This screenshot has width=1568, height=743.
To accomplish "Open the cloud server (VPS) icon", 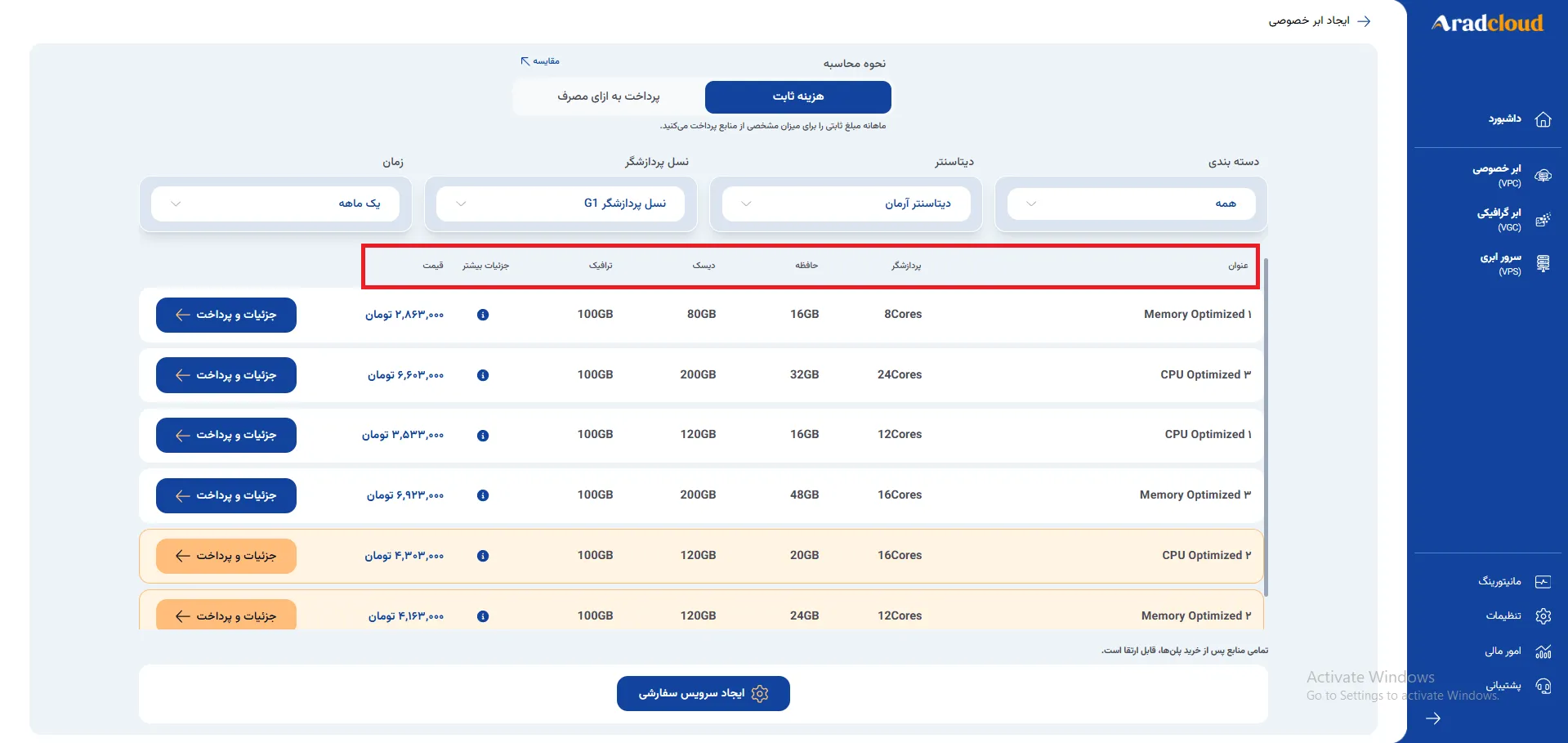I will pos(1543,264).
